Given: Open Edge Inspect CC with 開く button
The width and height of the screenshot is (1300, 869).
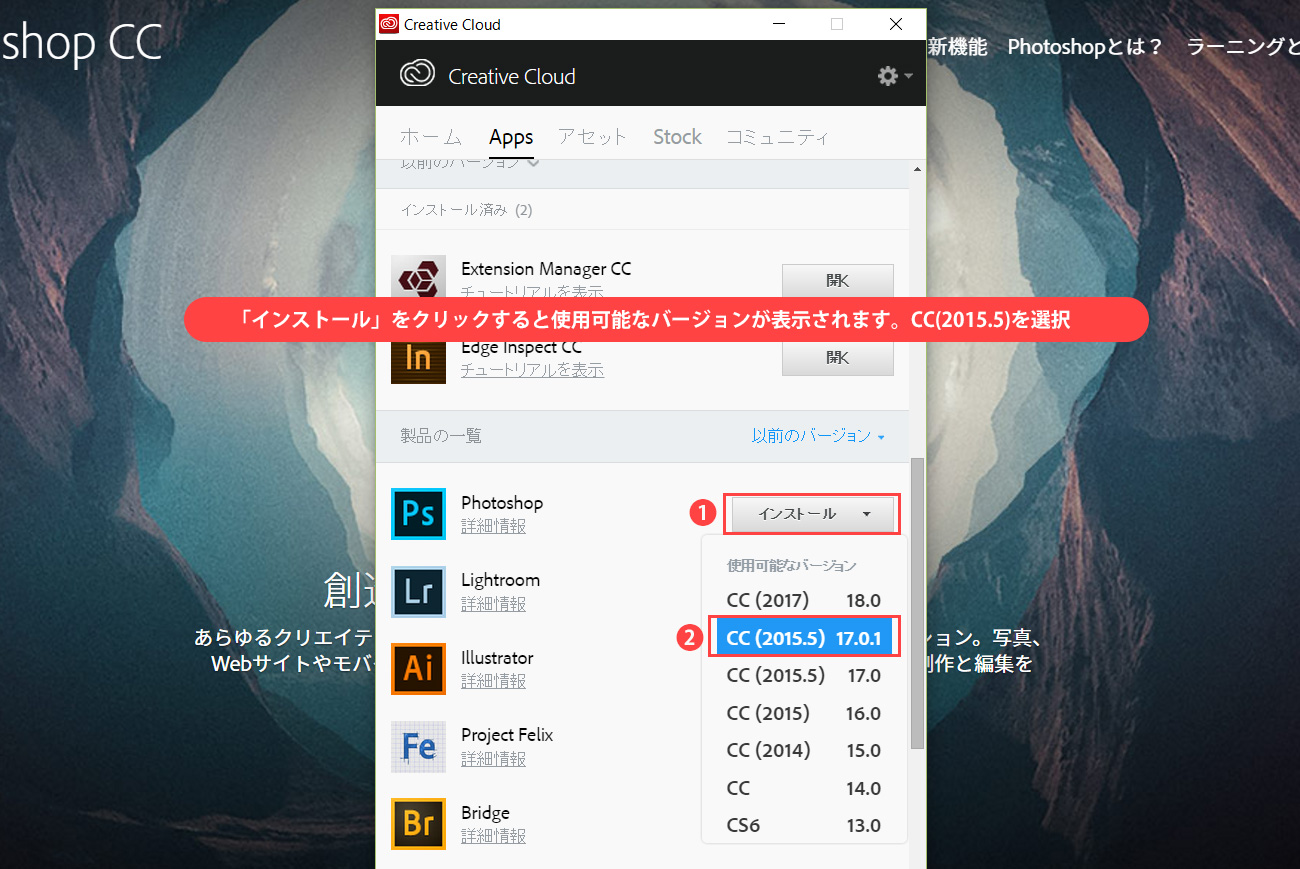Looking at the screenshot, I should (837, 359).
